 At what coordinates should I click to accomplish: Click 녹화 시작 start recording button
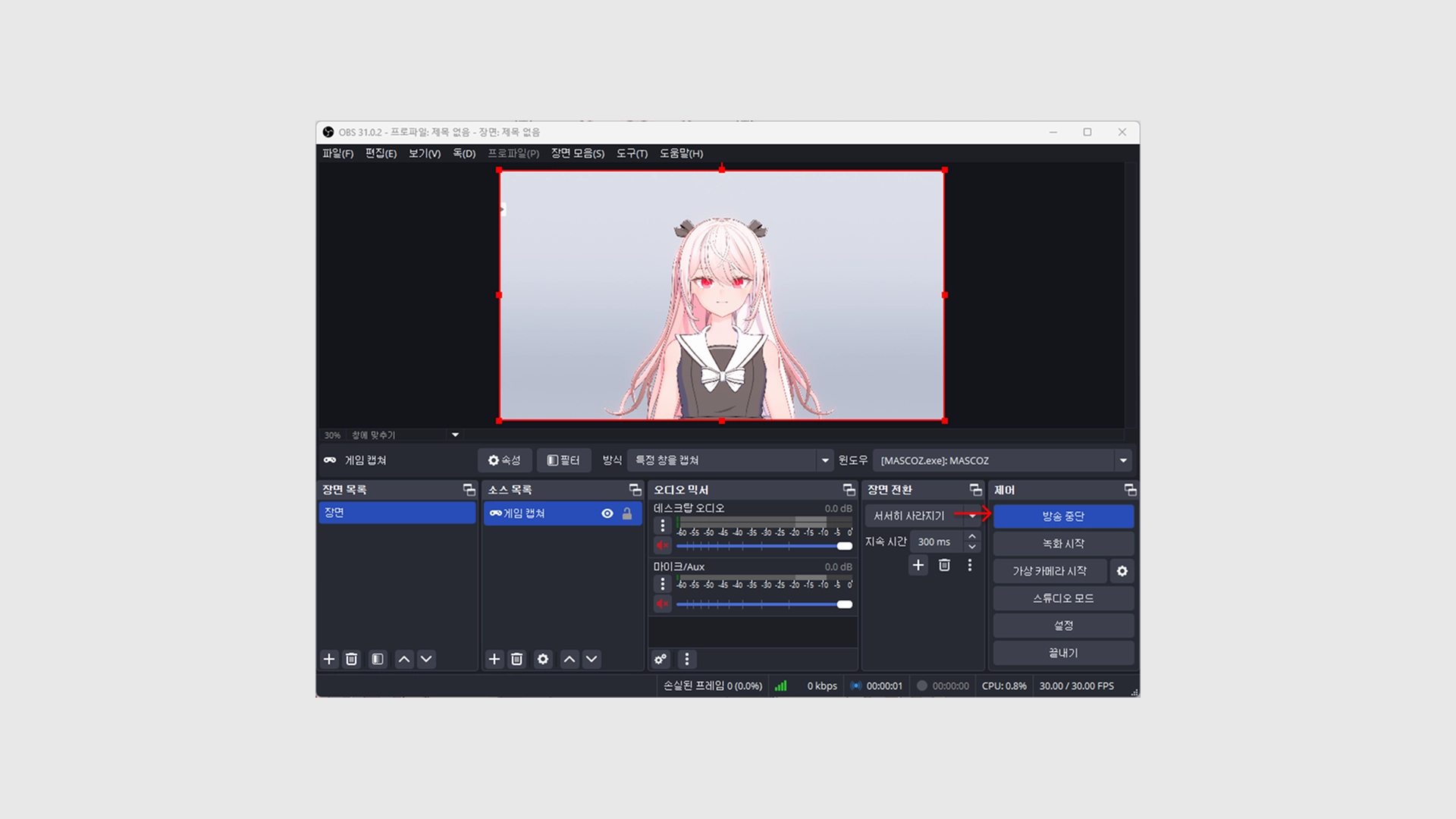[1063, 544]
